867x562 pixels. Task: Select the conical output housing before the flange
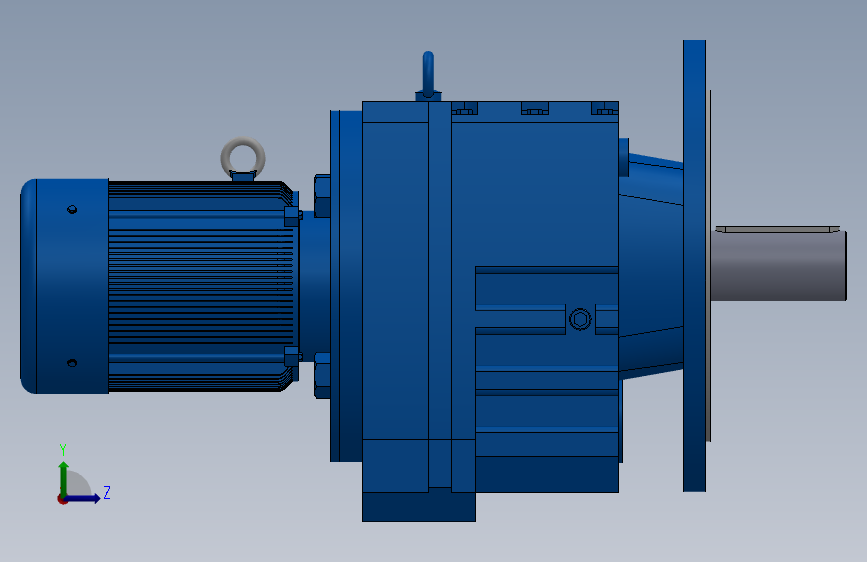(651, 266)
